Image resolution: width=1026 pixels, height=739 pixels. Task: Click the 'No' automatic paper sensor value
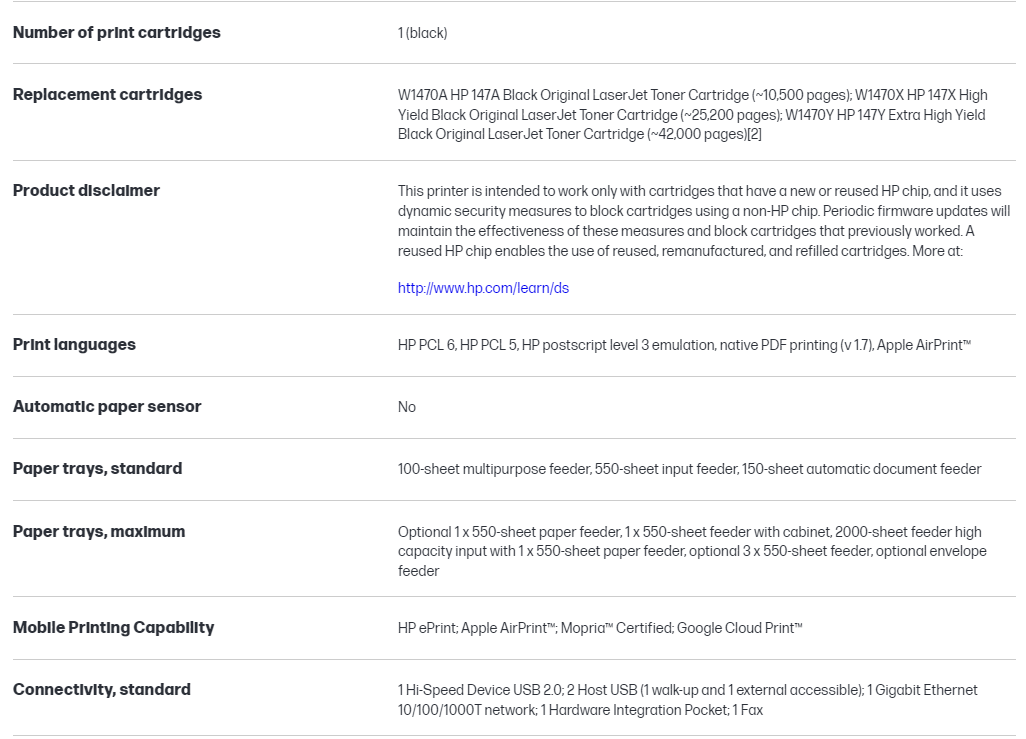(406, 407)
